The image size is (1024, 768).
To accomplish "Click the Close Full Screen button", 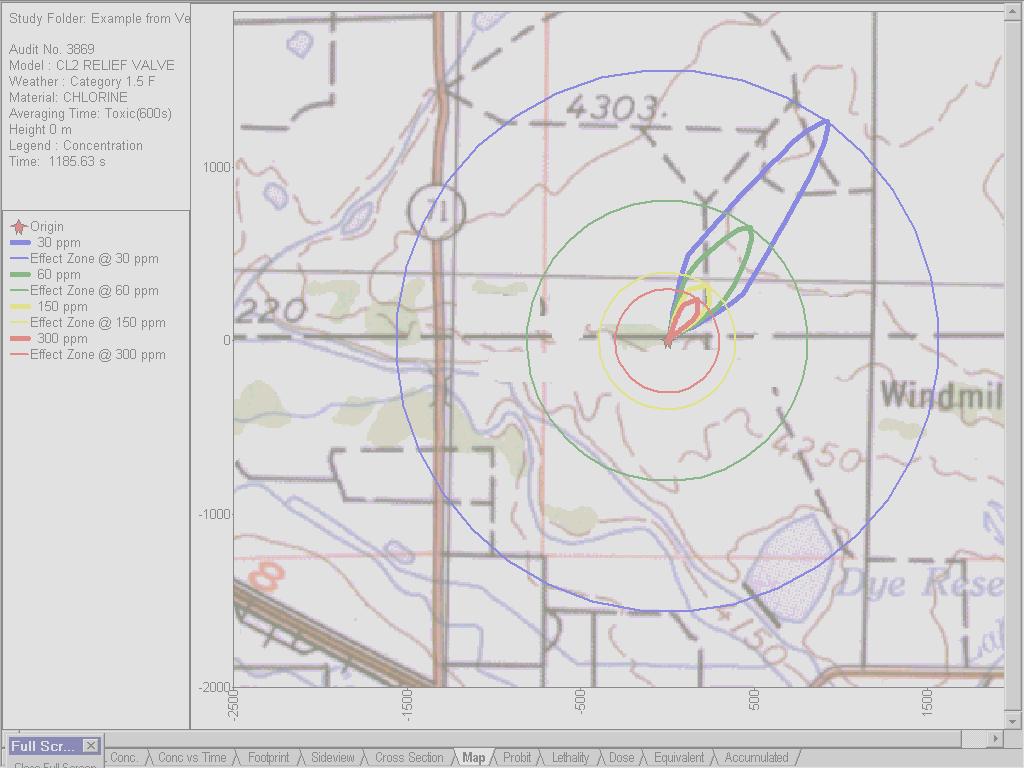I will tap(56, 764).
